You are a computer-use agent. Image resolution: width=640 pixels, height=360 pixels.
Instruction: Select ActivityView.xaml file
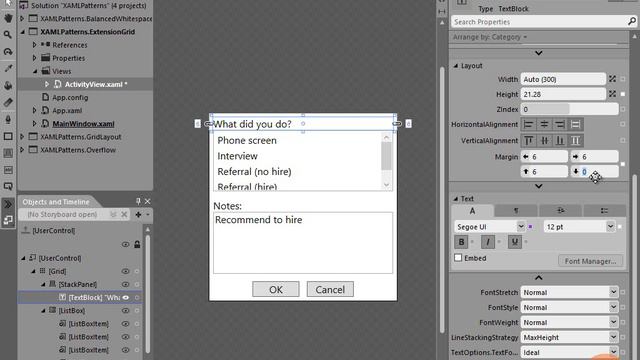[96, 84]
